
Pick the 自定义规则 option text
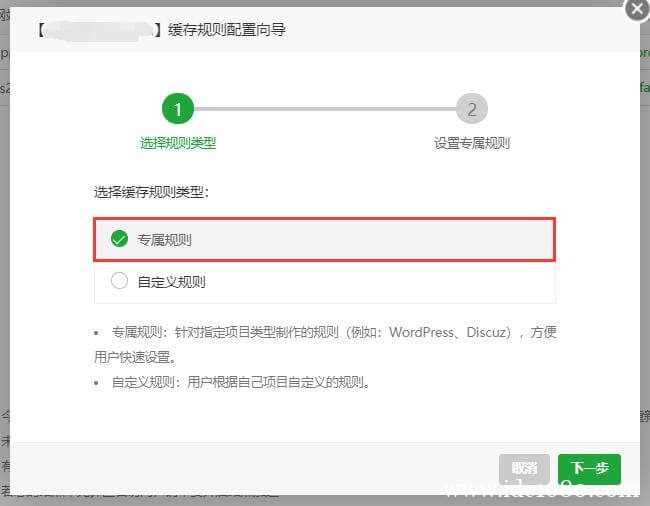pyautogui.click(x=171, y=282)
